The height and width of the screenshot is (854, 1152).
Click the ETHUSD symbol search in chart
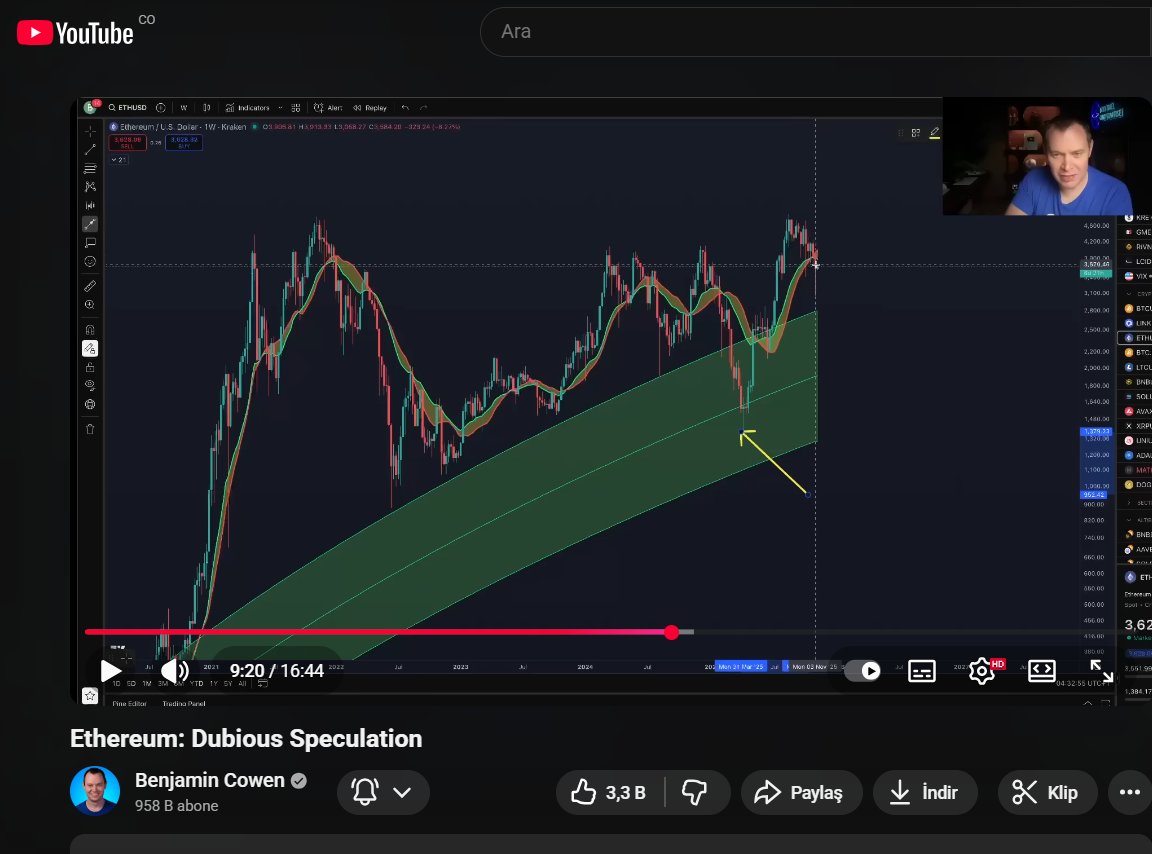pos(128,107)
